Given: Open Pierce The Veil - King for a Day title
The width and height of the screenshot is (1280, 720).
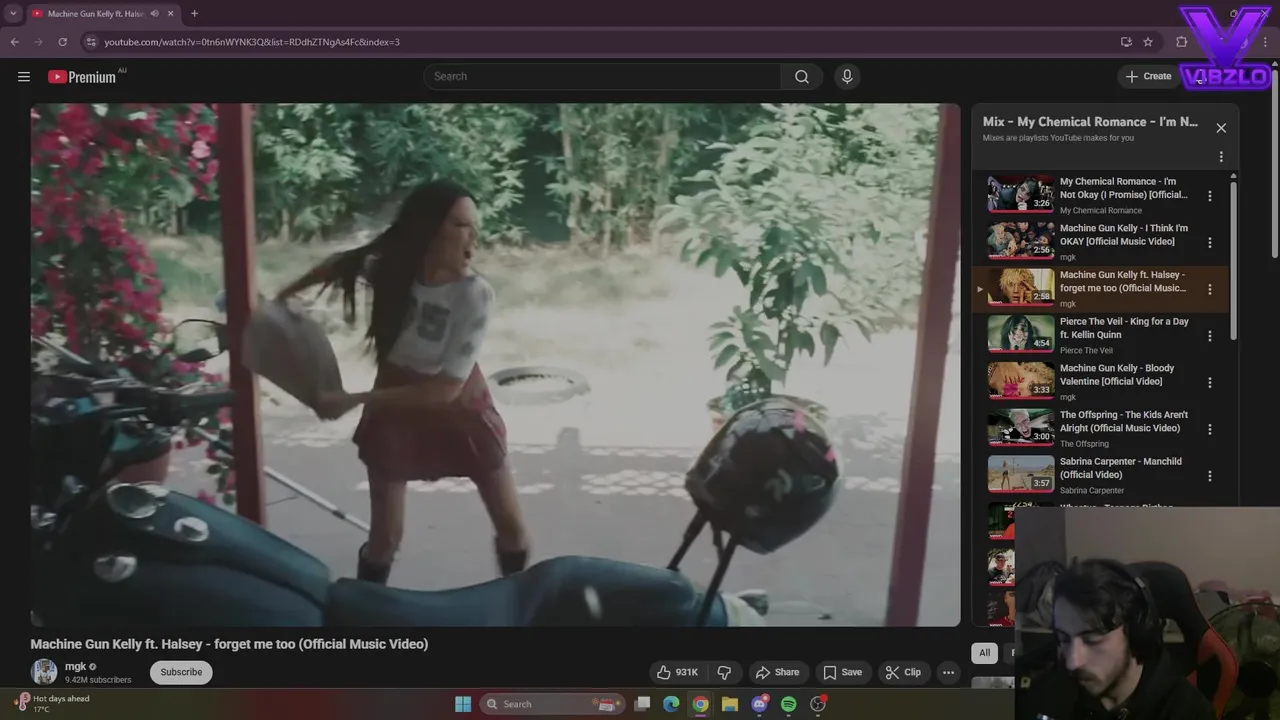Looking at the screenshot, I should click(x=1124, y=328).
